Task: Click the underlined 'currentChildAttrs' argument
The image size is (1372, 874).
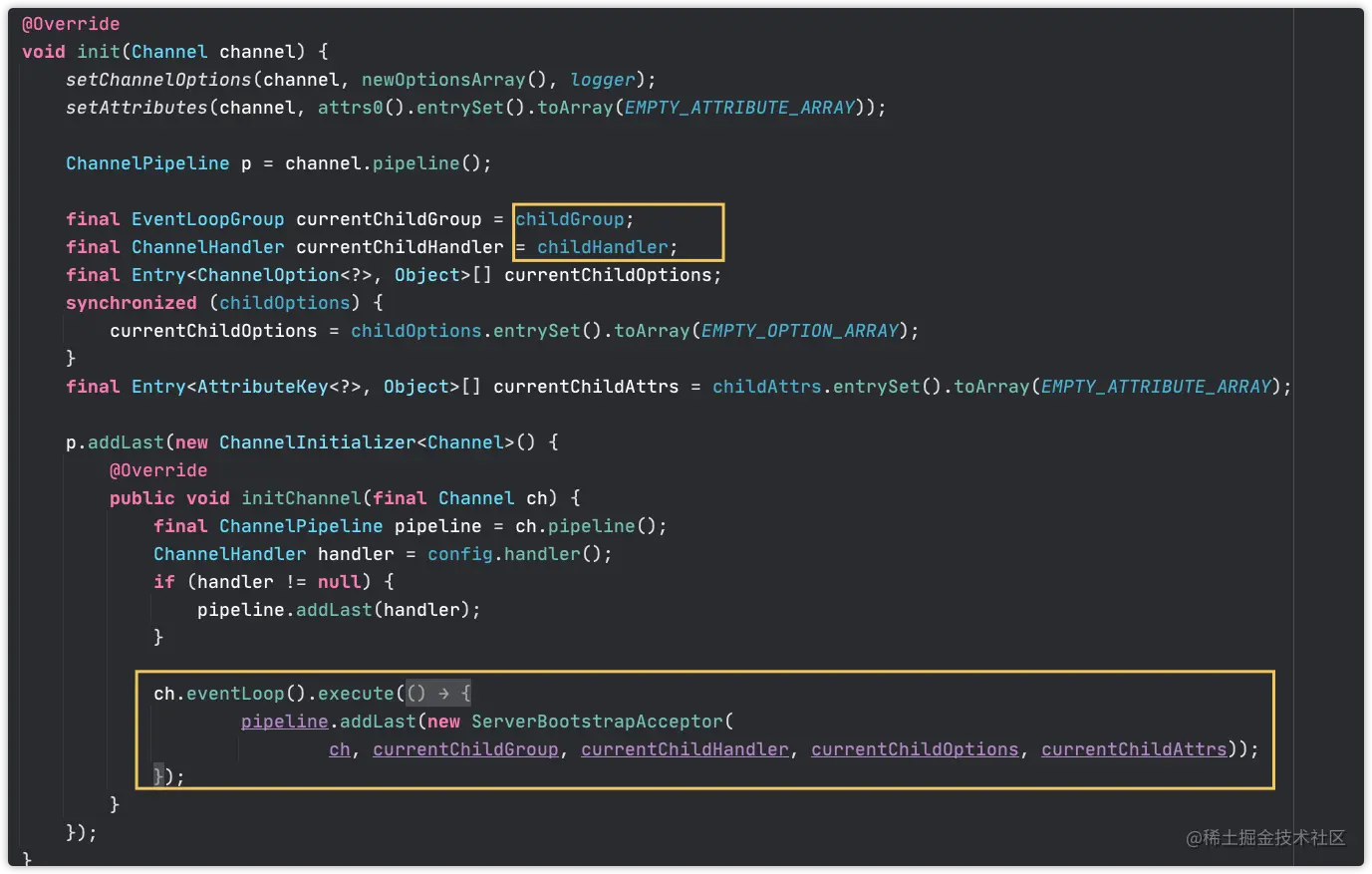Action: (x=1135, y=749)
